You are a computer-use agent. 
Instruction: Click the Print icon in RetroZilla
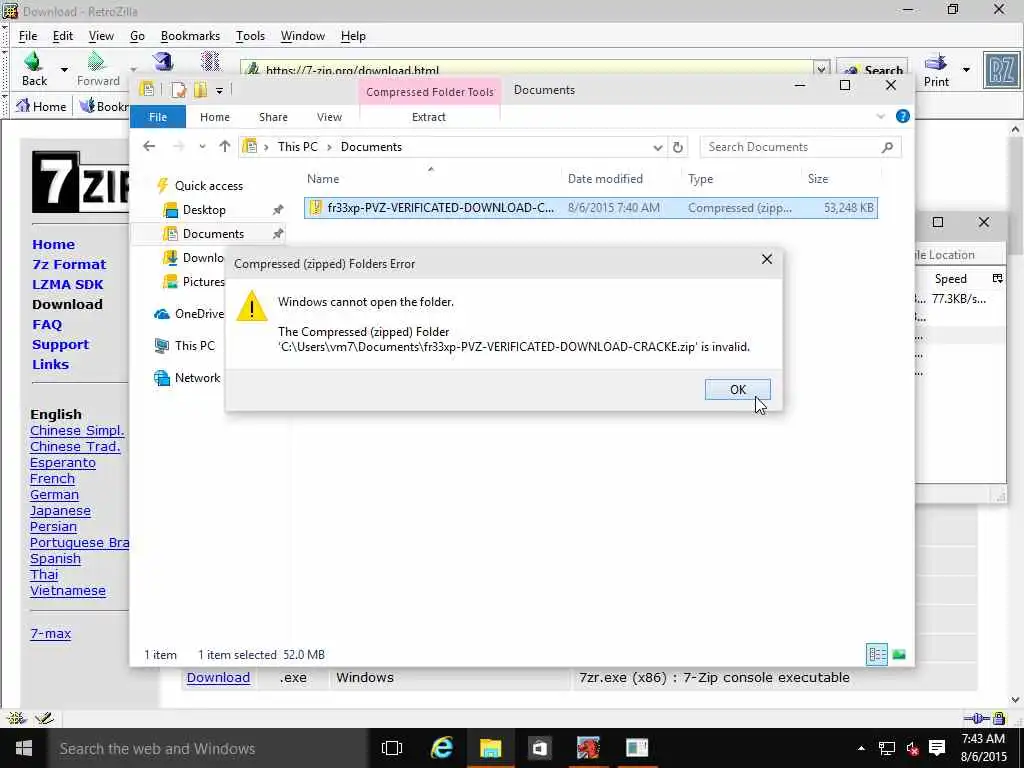pos(936,70)
